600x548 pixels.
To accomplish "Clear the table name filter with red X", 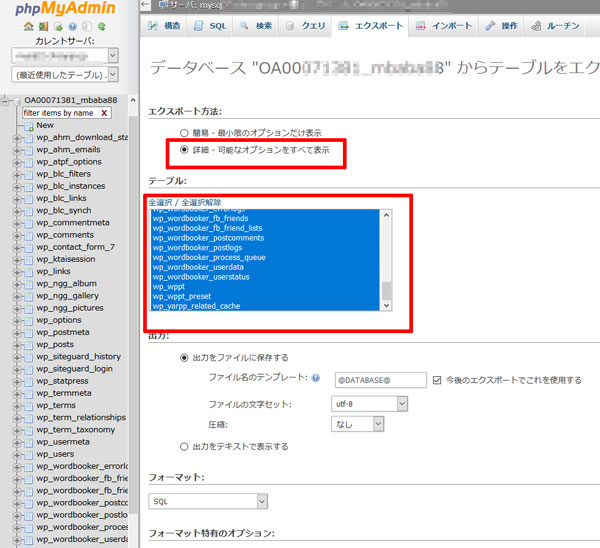I will point(104,113).
